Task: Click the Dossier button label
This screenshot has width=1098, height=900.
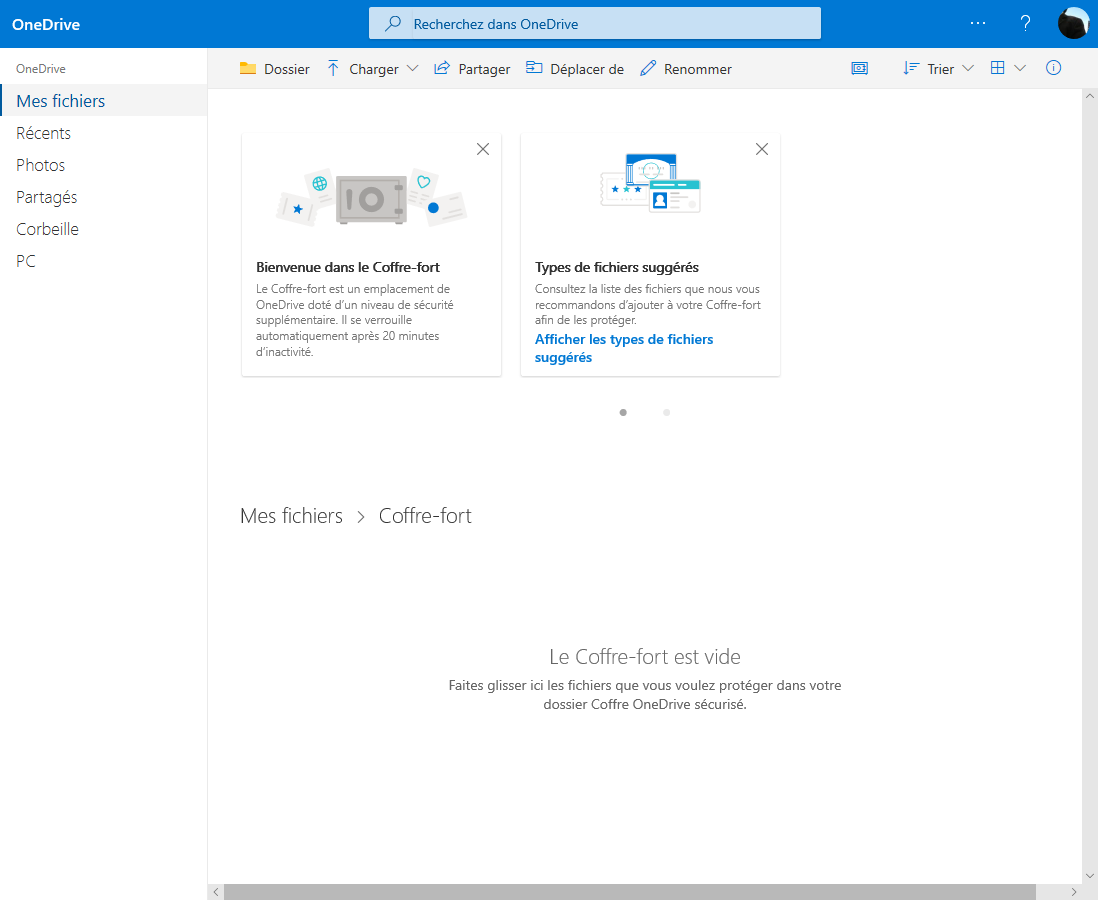Action: (x=287, y=69)
